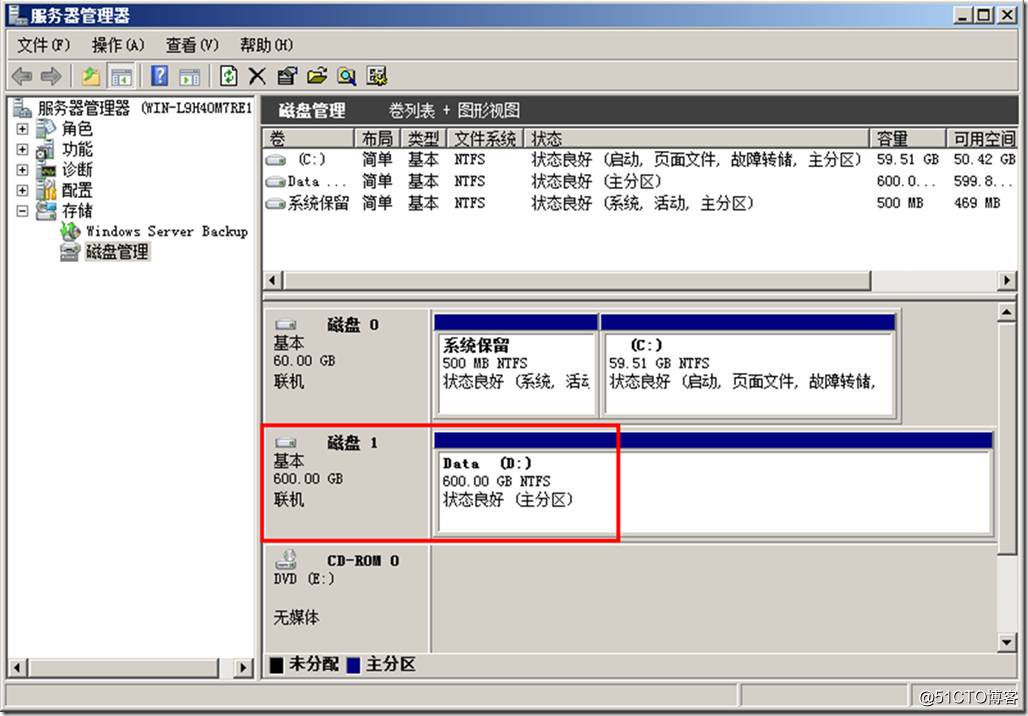Click the Back arrow toolbar button
The height and width of the screenshot is (716, 1028).
coord(22,76)
